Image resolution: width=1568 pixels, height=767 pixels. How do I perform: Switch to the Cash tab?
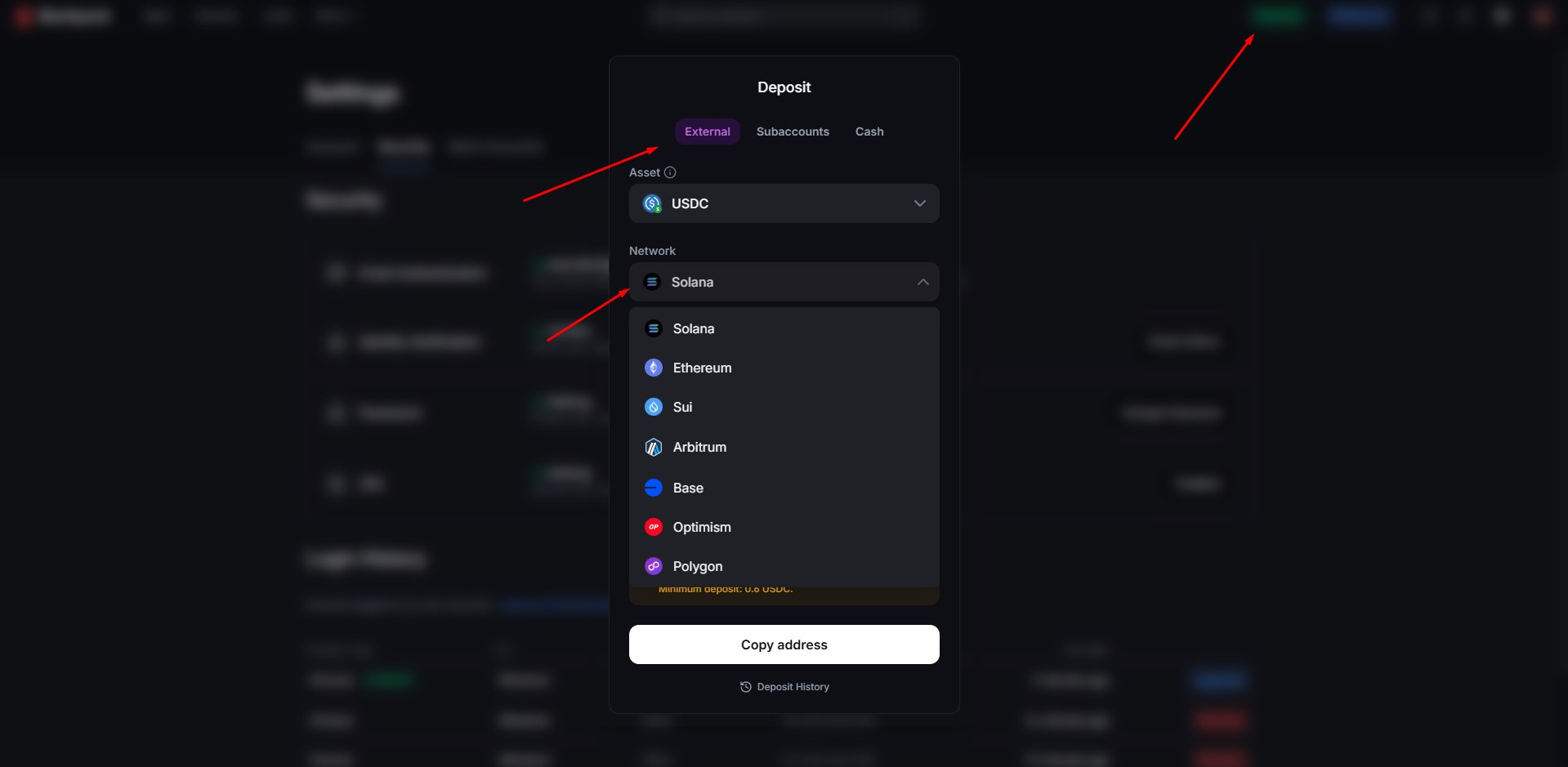coord(869,132)
